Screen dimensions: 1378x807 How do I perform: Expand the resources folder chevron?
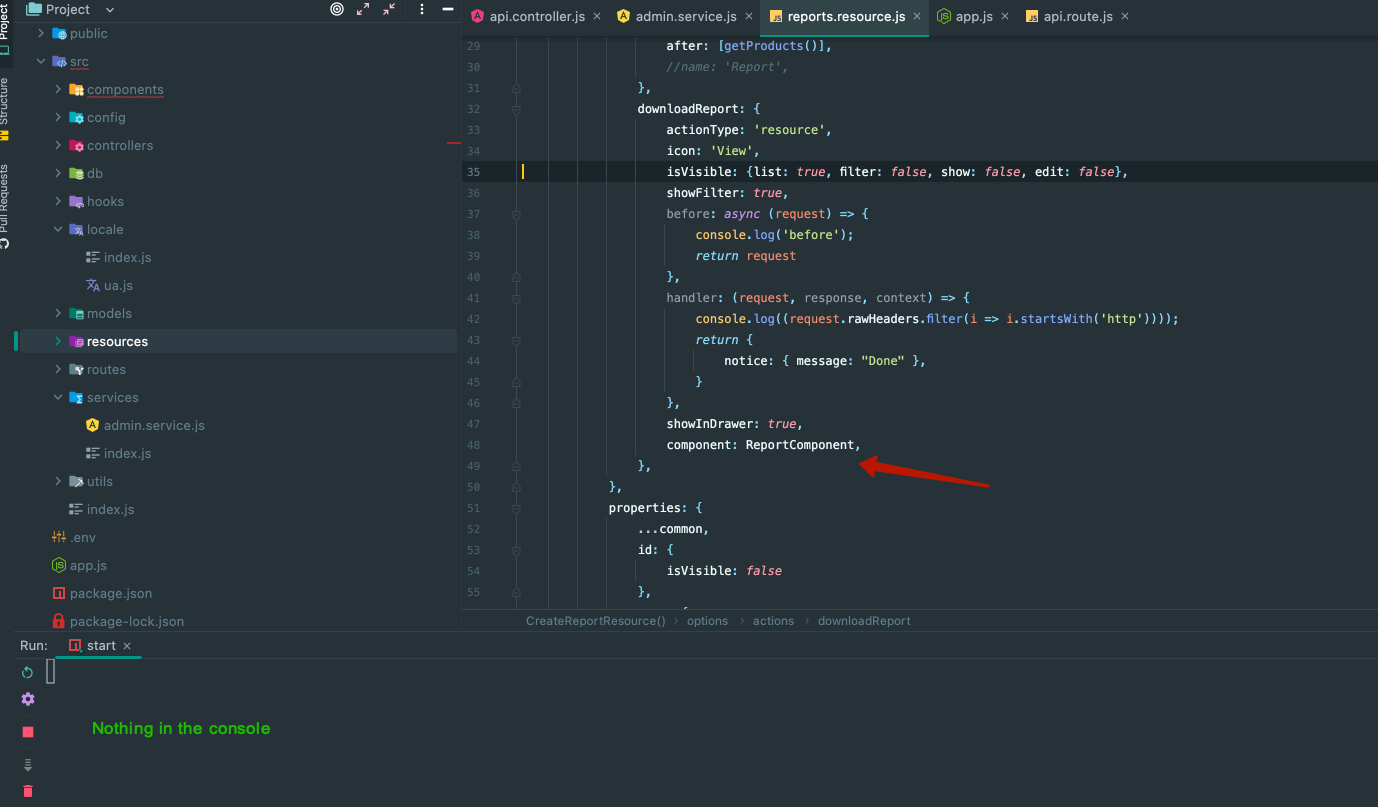pyautogui.click(x=58, y=341)
